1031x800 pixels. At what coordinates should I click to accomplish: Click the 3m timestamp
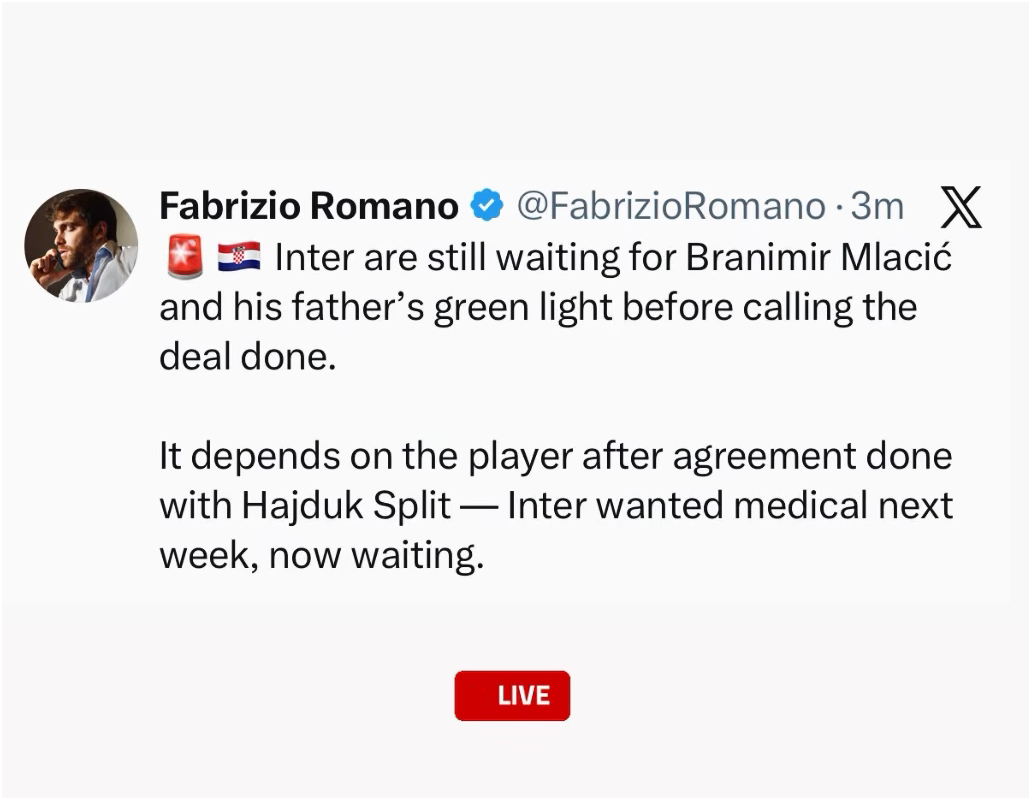click(877, 206)
